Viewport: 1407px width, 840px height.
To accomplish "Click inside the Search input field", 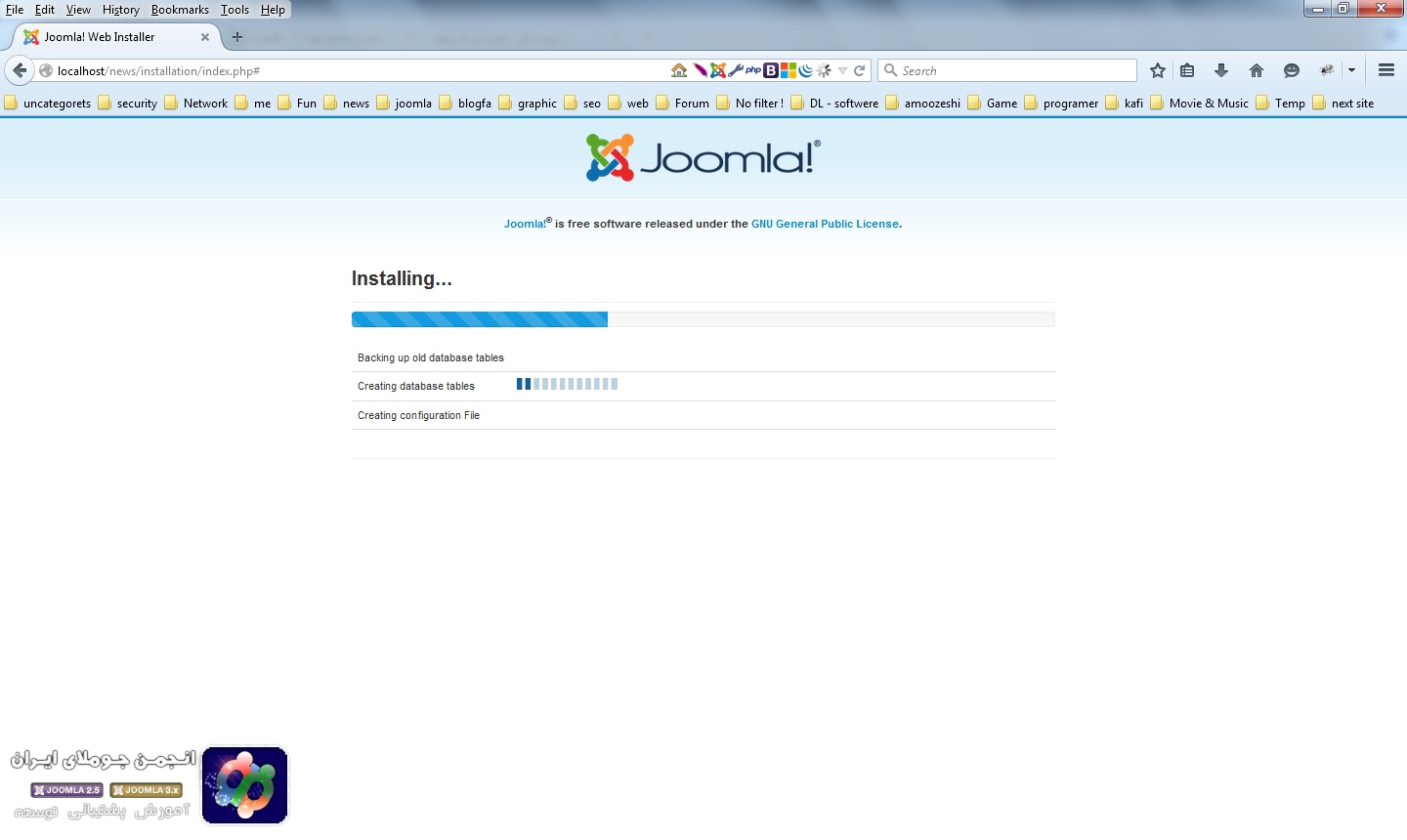I will (x=1016, y=70).
